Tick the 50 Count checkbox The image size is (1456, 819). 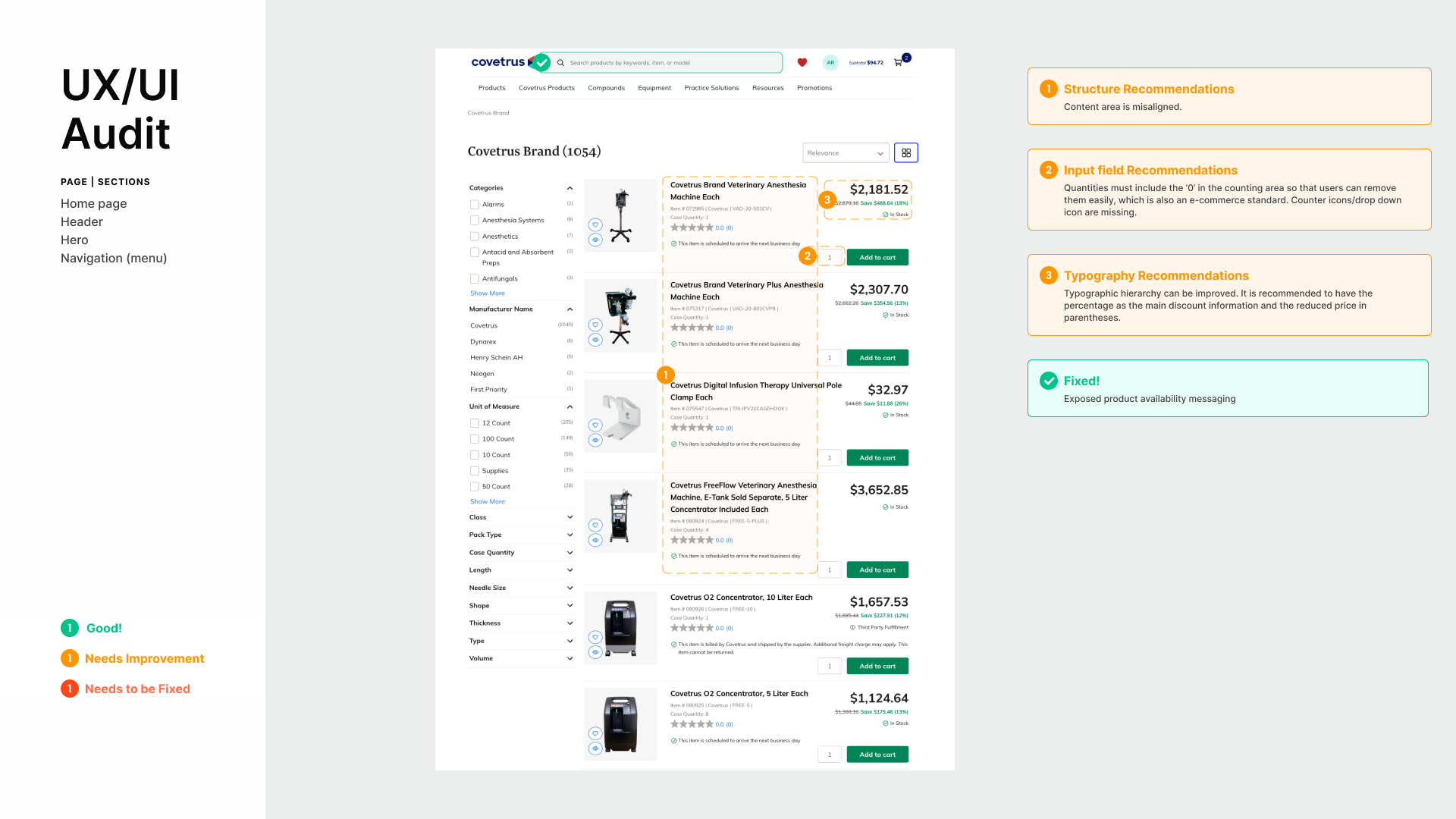pyautogui.click(x=475, y=487)
